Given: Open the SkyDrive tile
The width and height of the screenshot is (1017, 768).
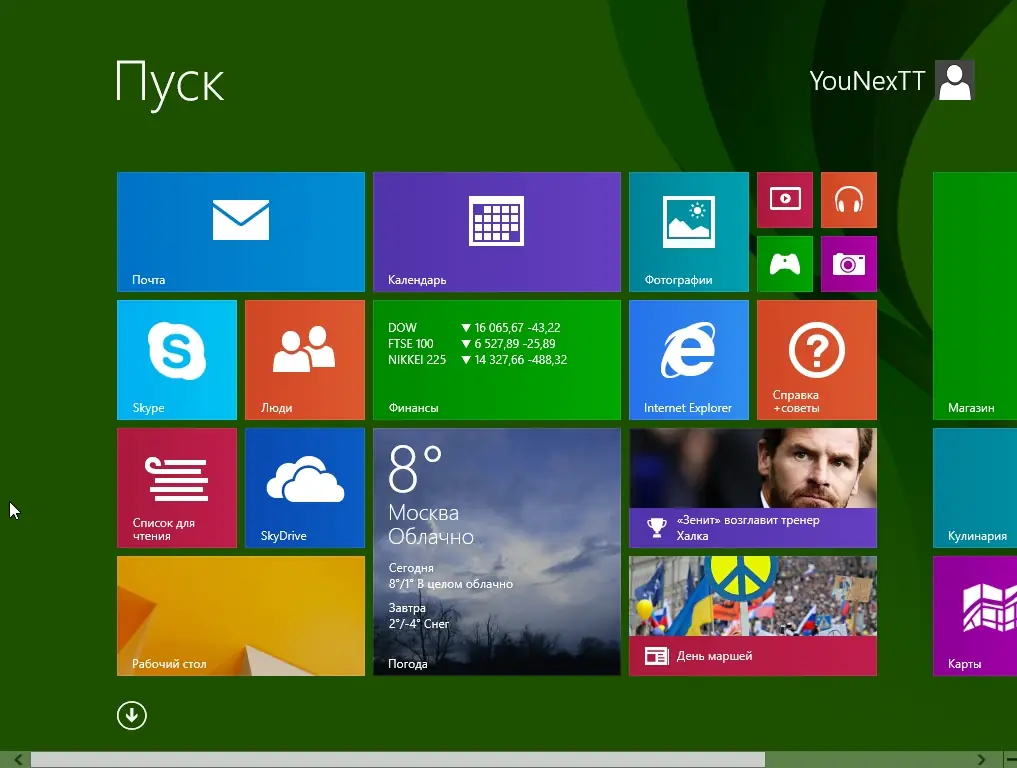Looking at the screenshot, I should click(x=305, y=488).
